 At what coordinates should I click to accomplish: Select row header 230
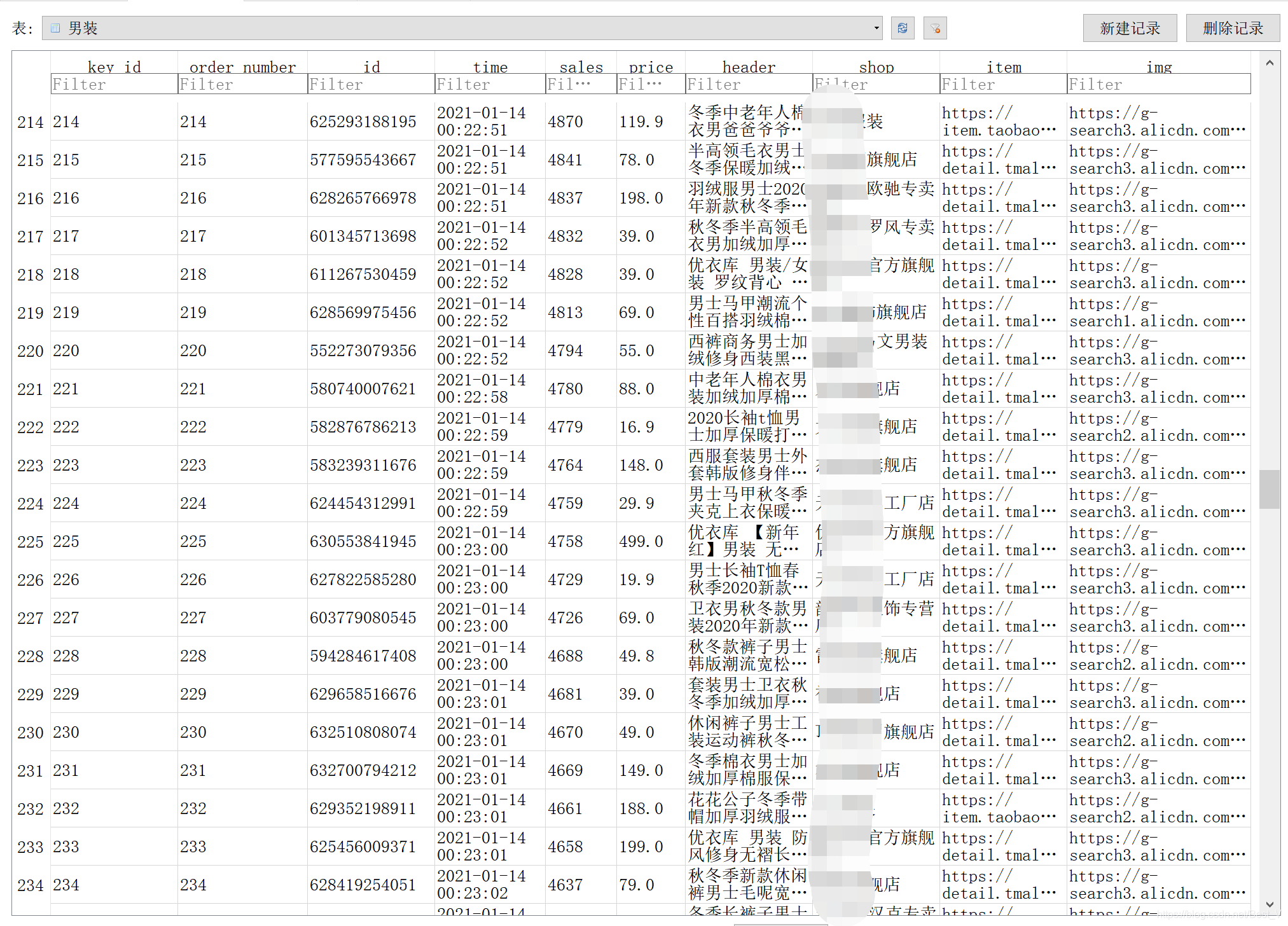(x=30, y=733)
